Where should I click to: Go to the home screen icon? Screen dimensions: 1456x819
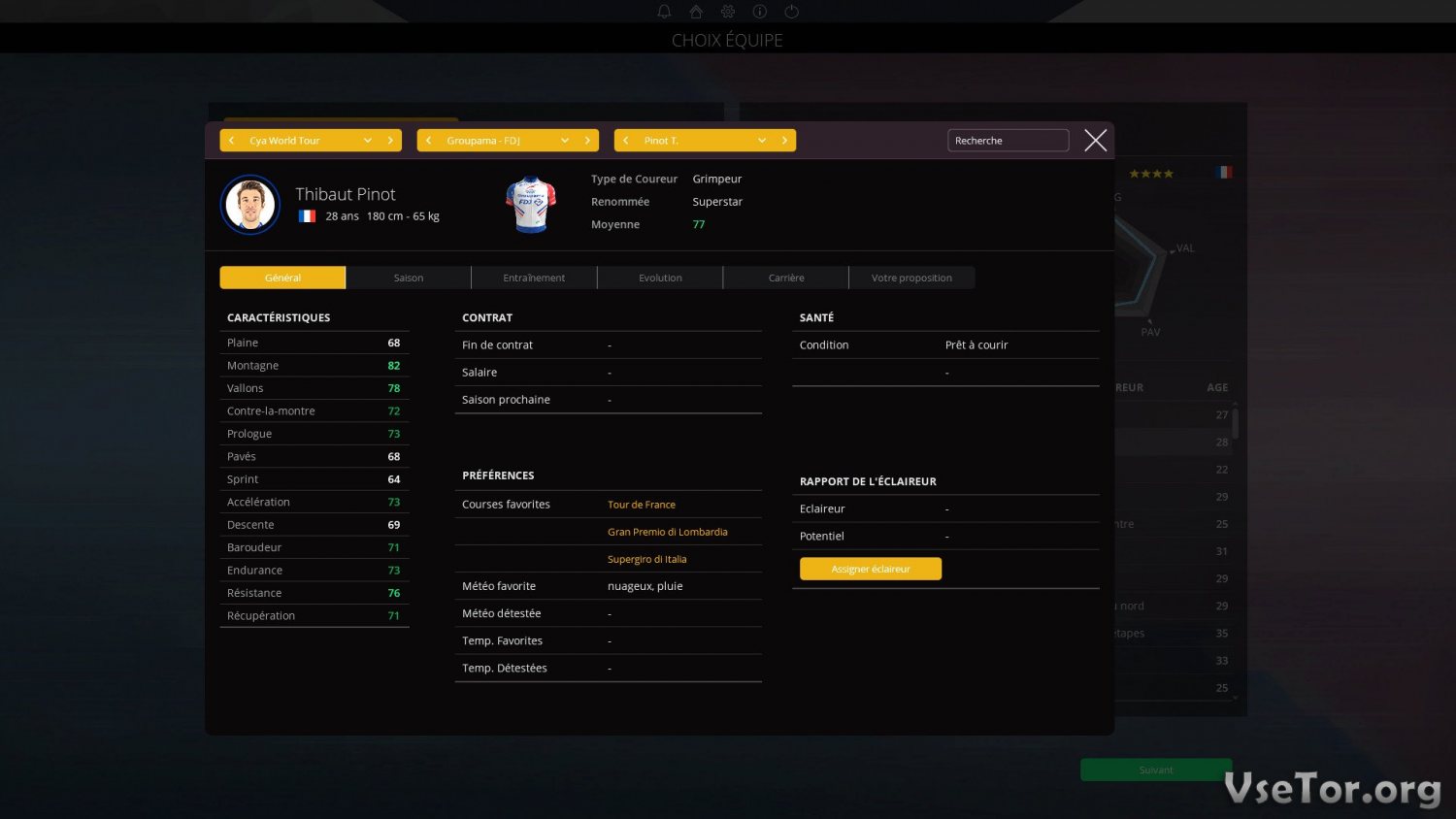[696, 12]
